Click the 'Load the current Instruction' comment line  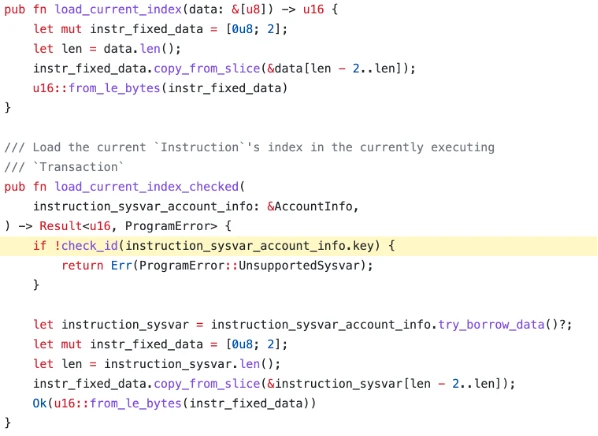(x=249, y=147)
